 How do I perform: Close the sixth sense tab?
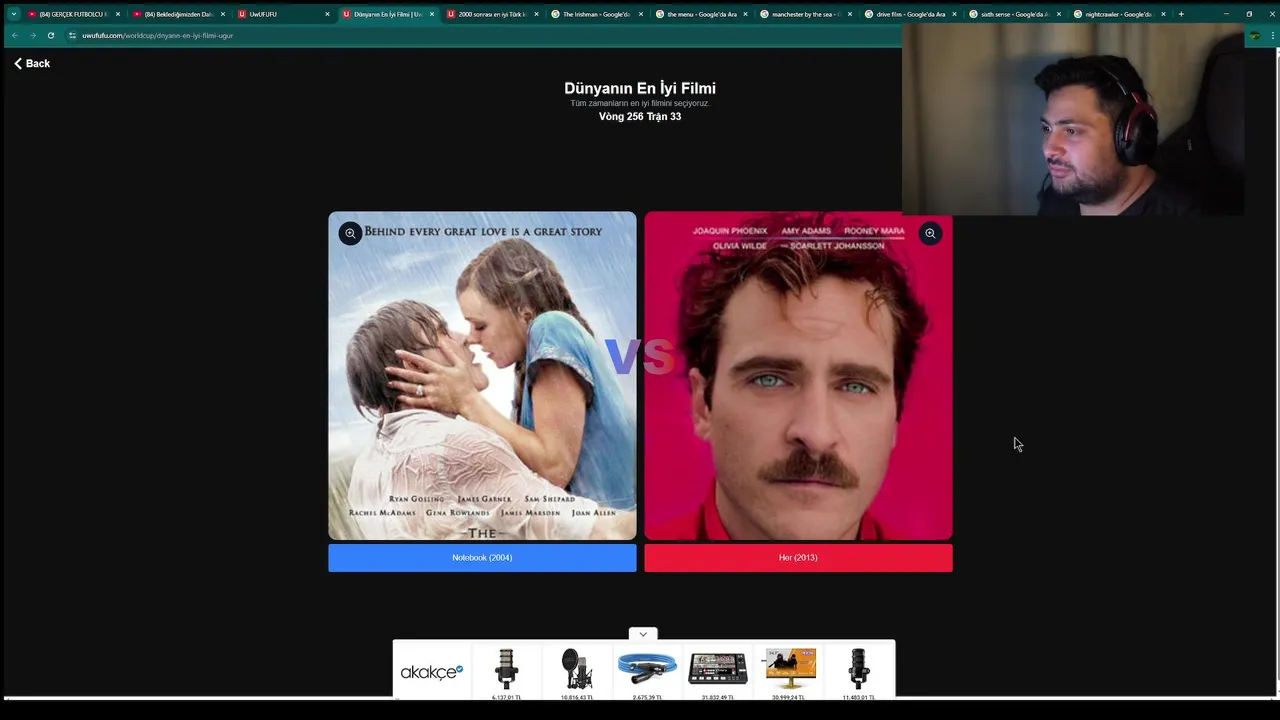1059,14
